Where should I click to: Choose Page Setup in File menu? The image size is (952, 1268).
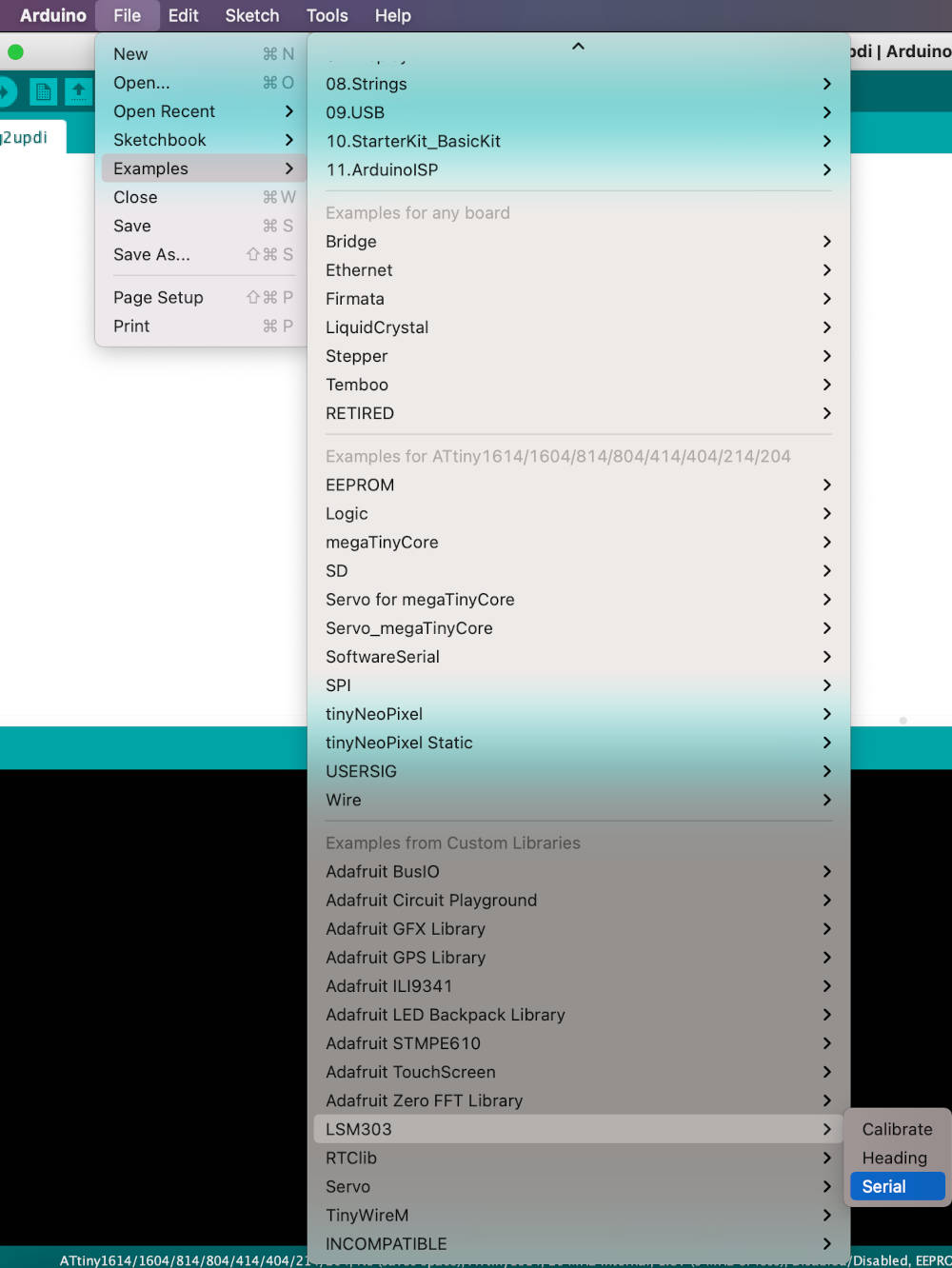(204, 297)
